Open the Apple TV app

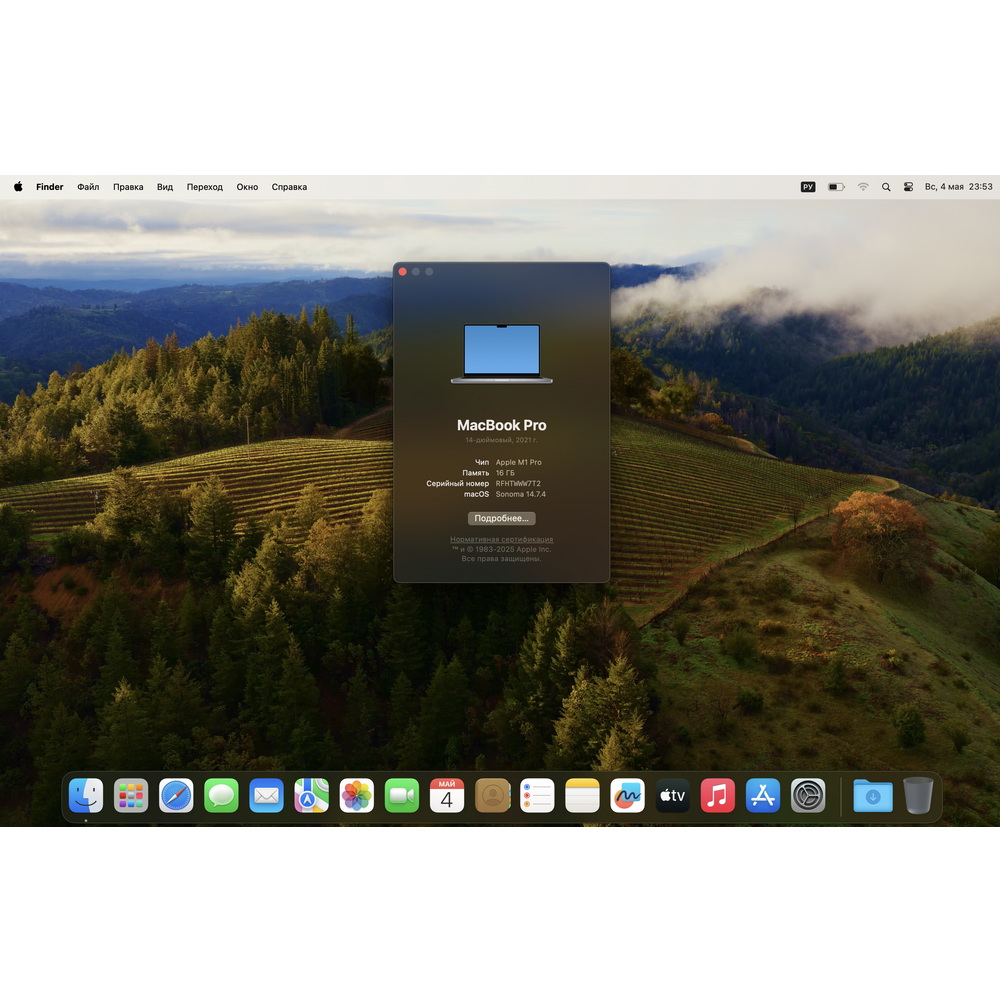coord(673,795)
